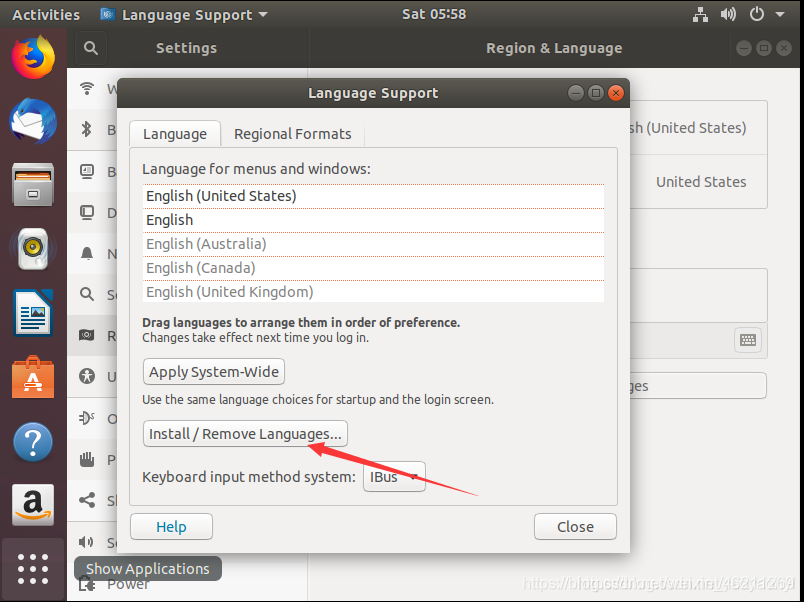804x602 pixels.
Task: Open the Help question mark dock icon
Action: pos(33,442)
